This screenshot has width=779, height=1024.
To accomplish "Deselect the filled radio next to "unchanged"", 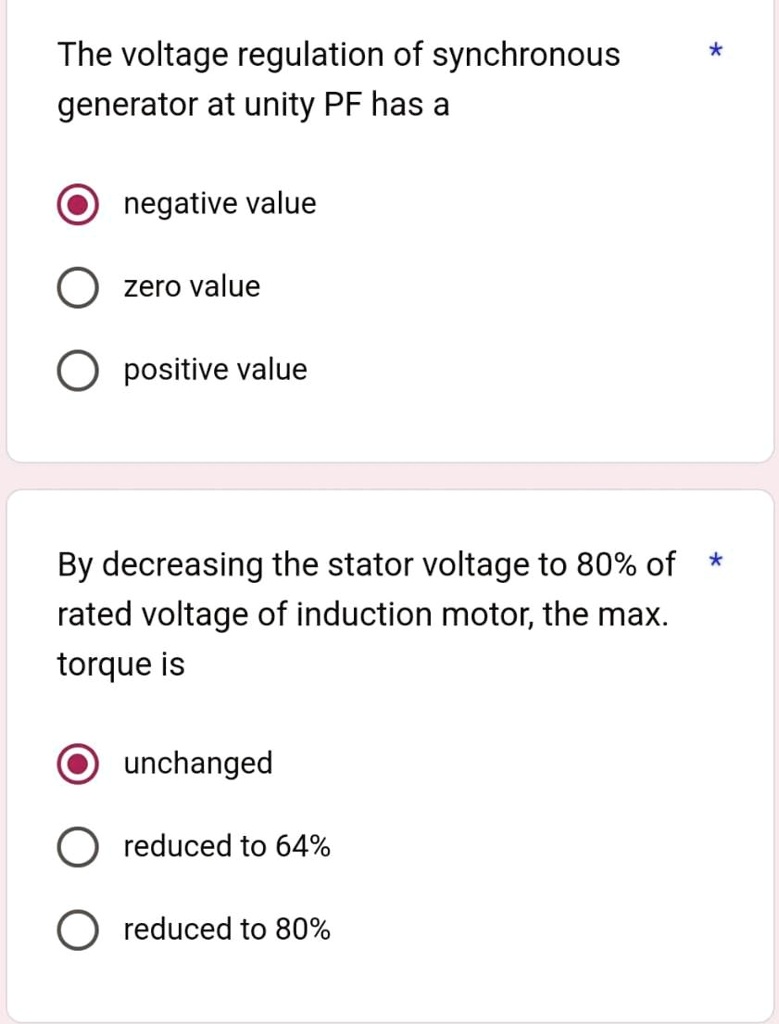I will [77, 762].
